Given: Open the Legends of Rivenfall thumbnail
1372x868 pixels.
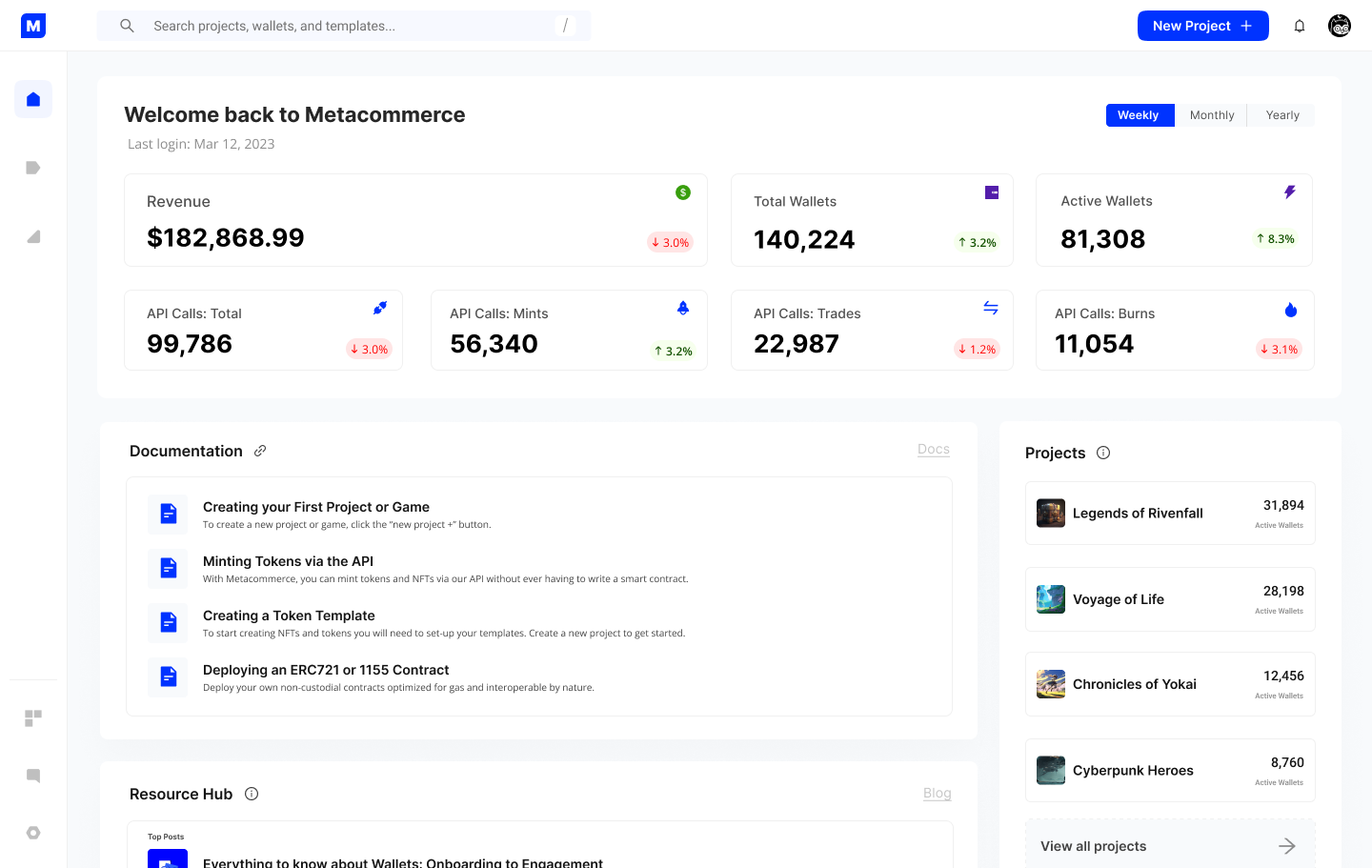Looking at the screenshot, I should (1051, 514).
